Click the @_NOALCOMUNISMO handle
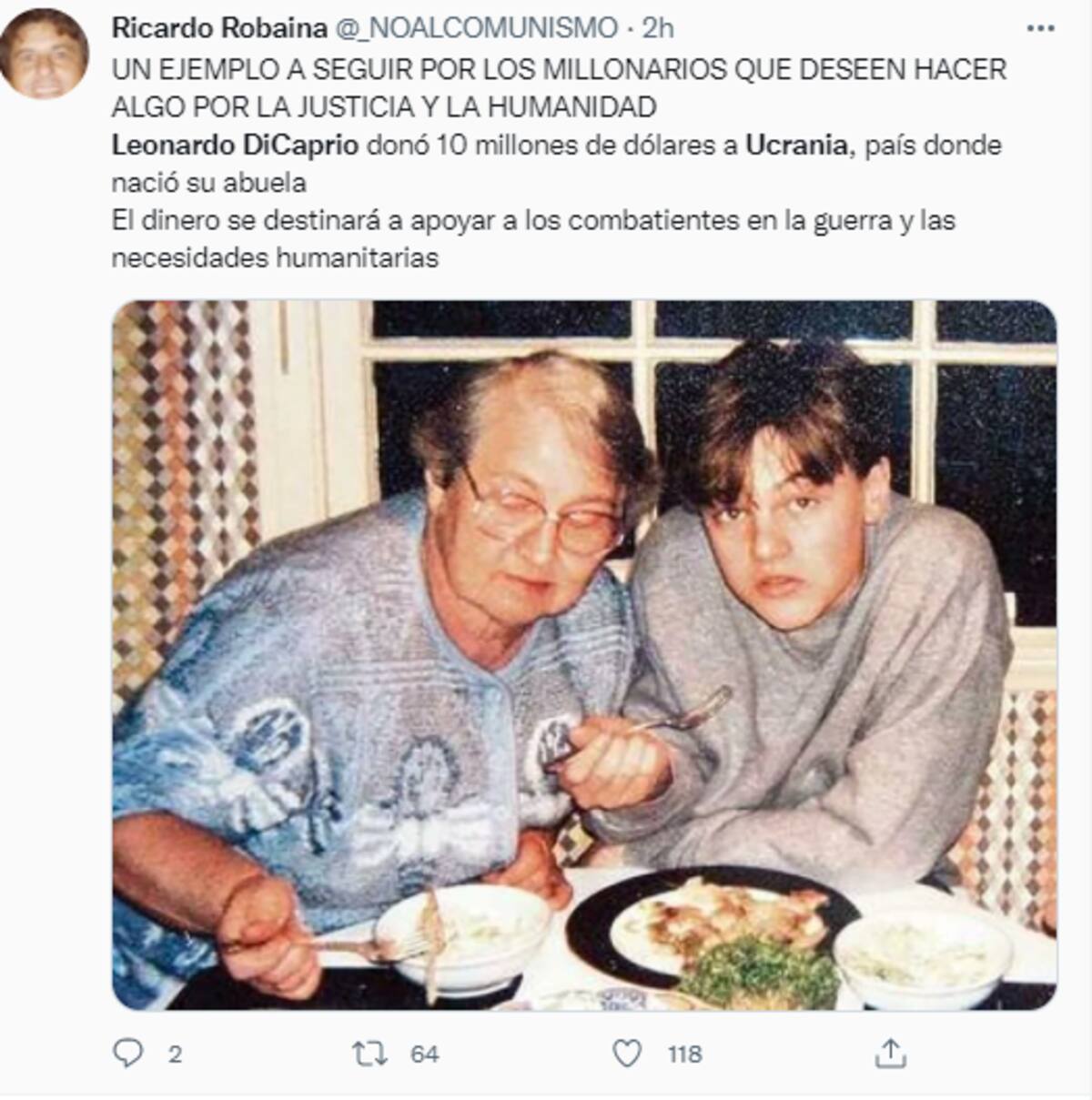This screenshot has width=1092, height=1100. point(477,29)
